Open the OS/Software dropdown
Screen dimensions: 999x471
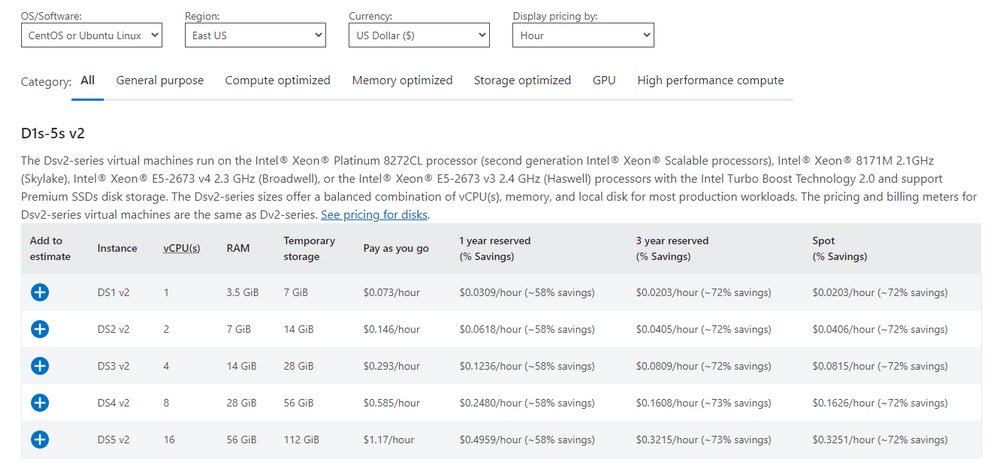click(91, 35)
